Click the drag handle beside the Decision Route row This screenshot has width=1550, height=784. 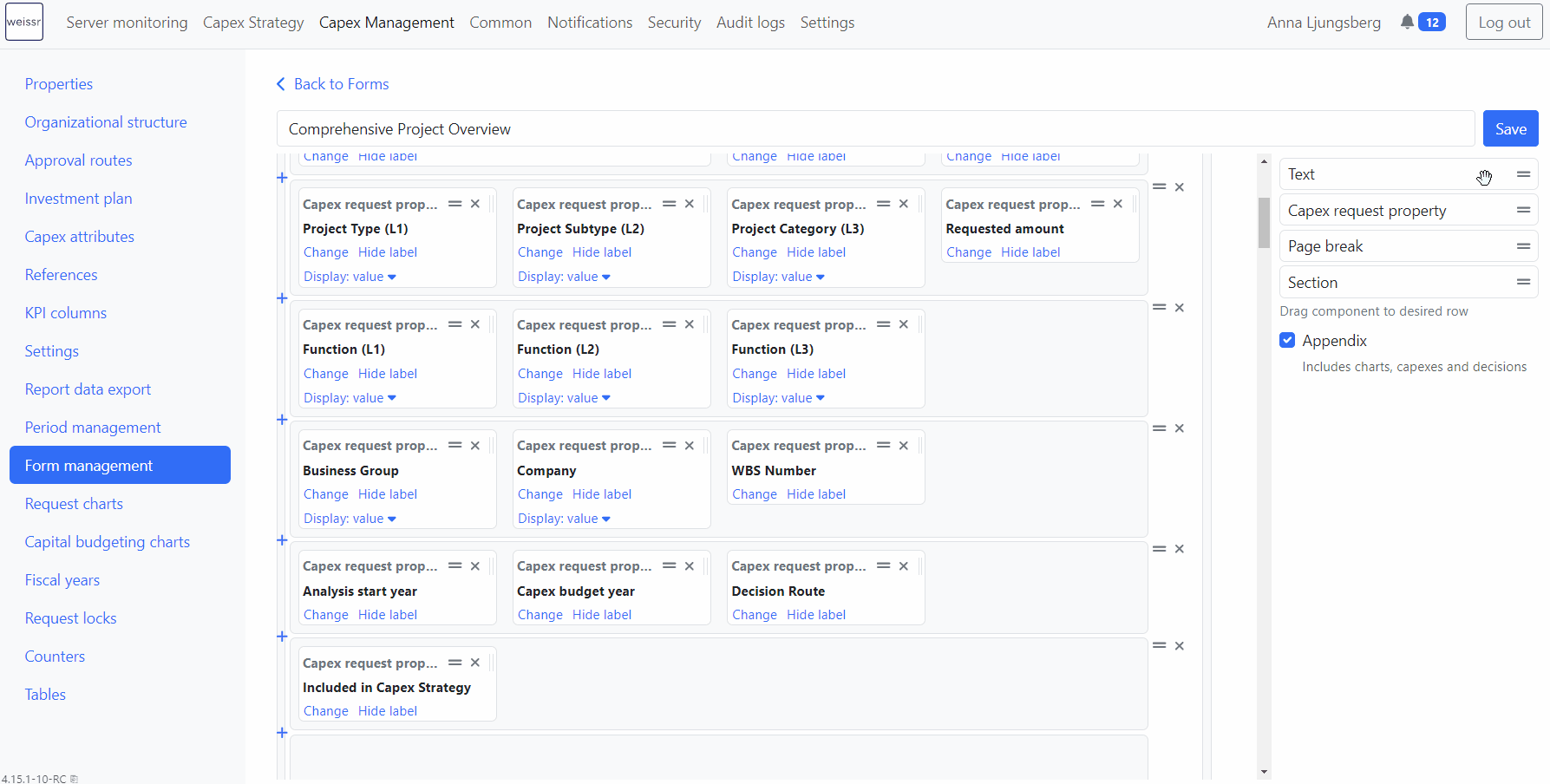pyautogui.click(x=1159, y=548)
